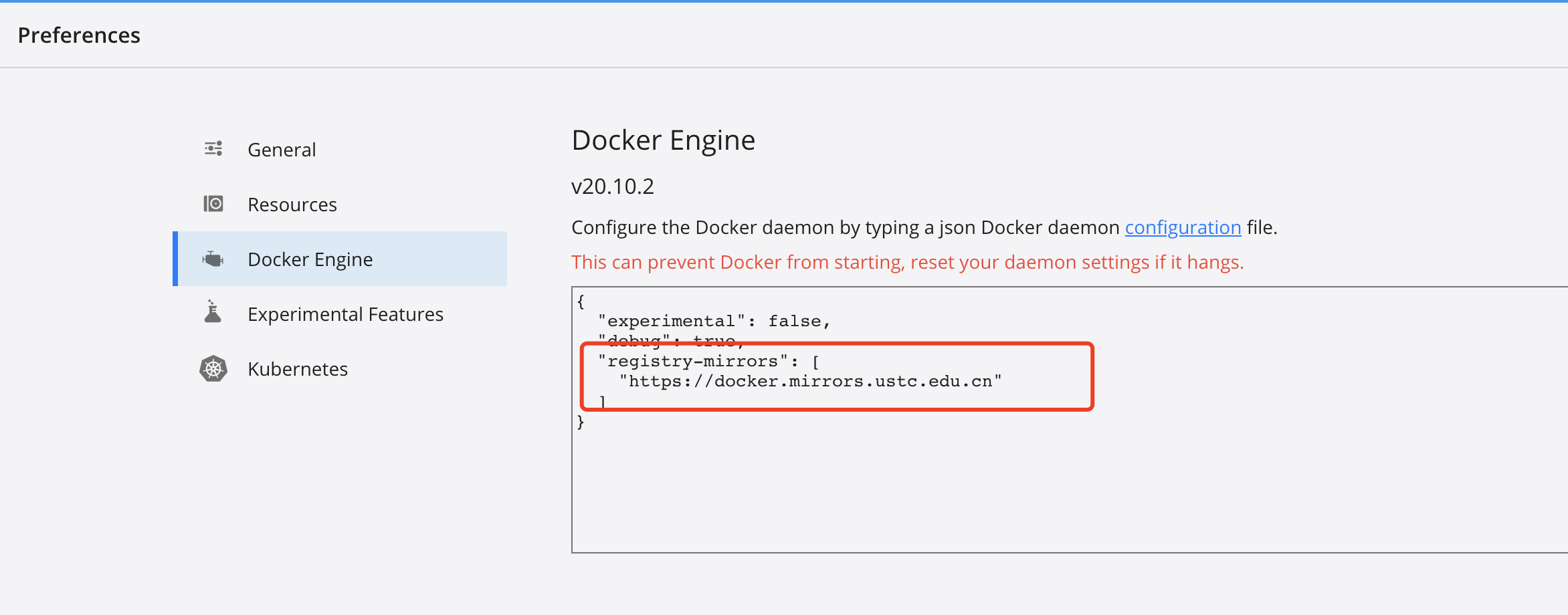Click the gear wheel icon next to Kubernetes

213,368
